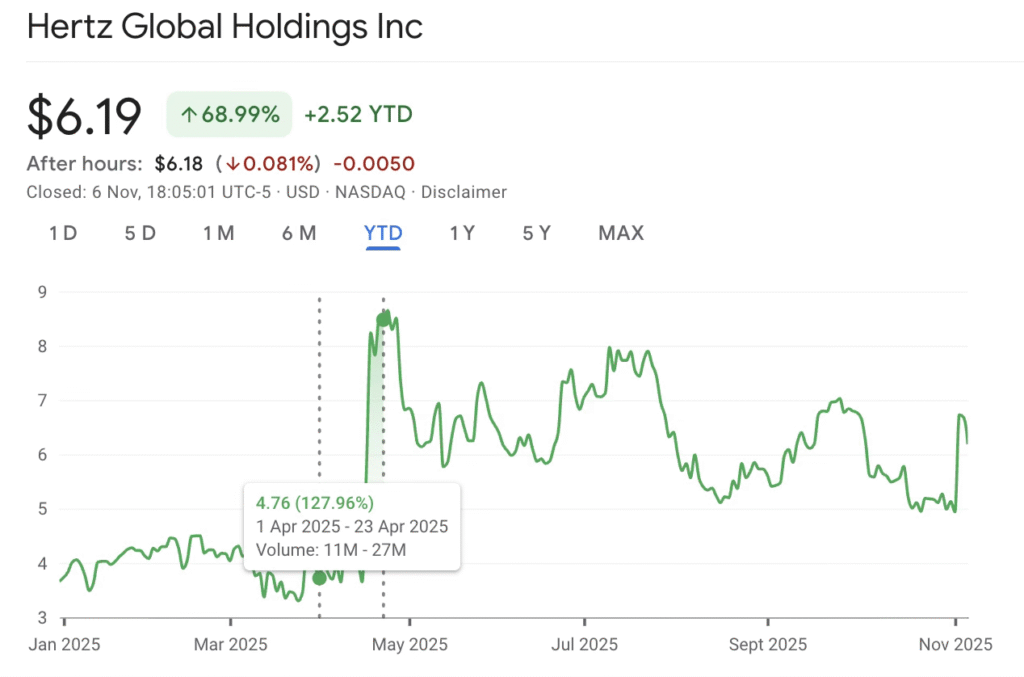View the 5 Y price history

536,233
